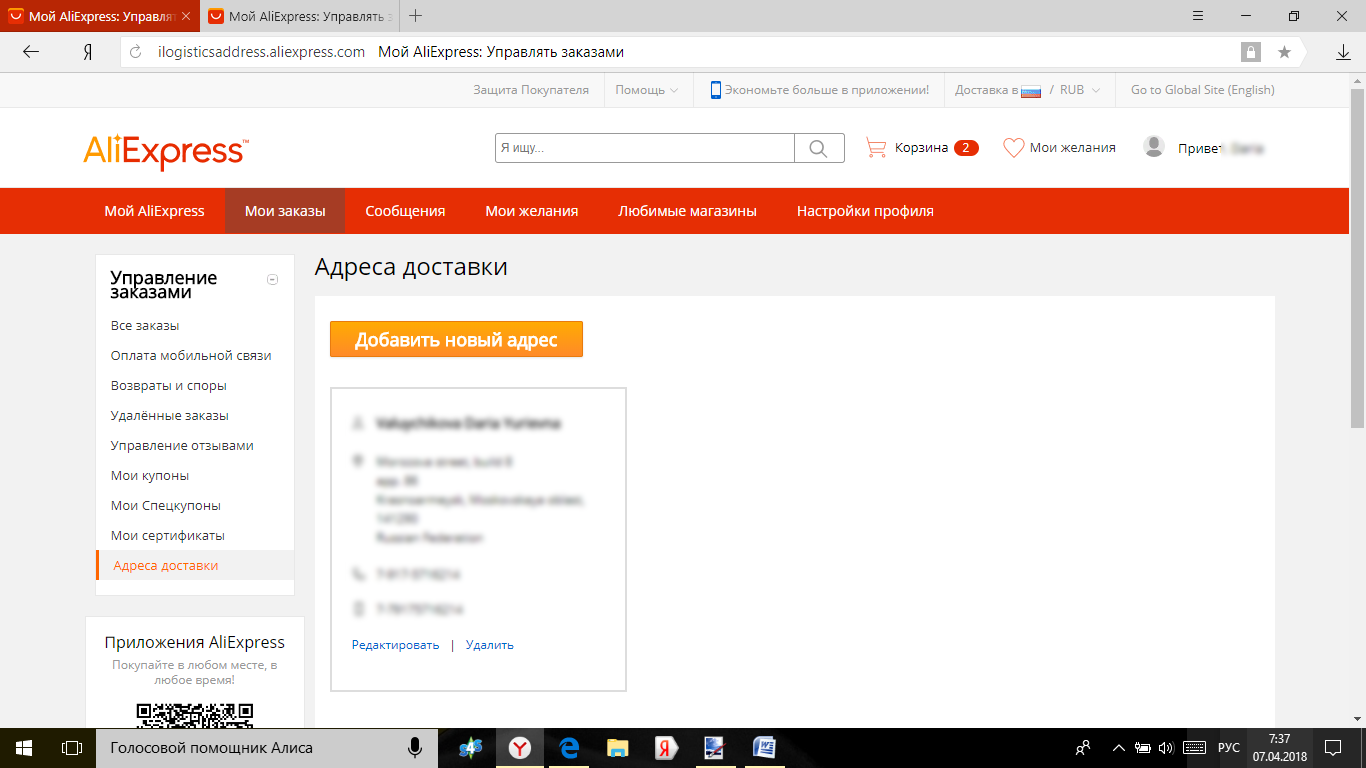Expand the Помощь dropdown
This screenshot has height=768, width=1366.
tap(646, 90)
